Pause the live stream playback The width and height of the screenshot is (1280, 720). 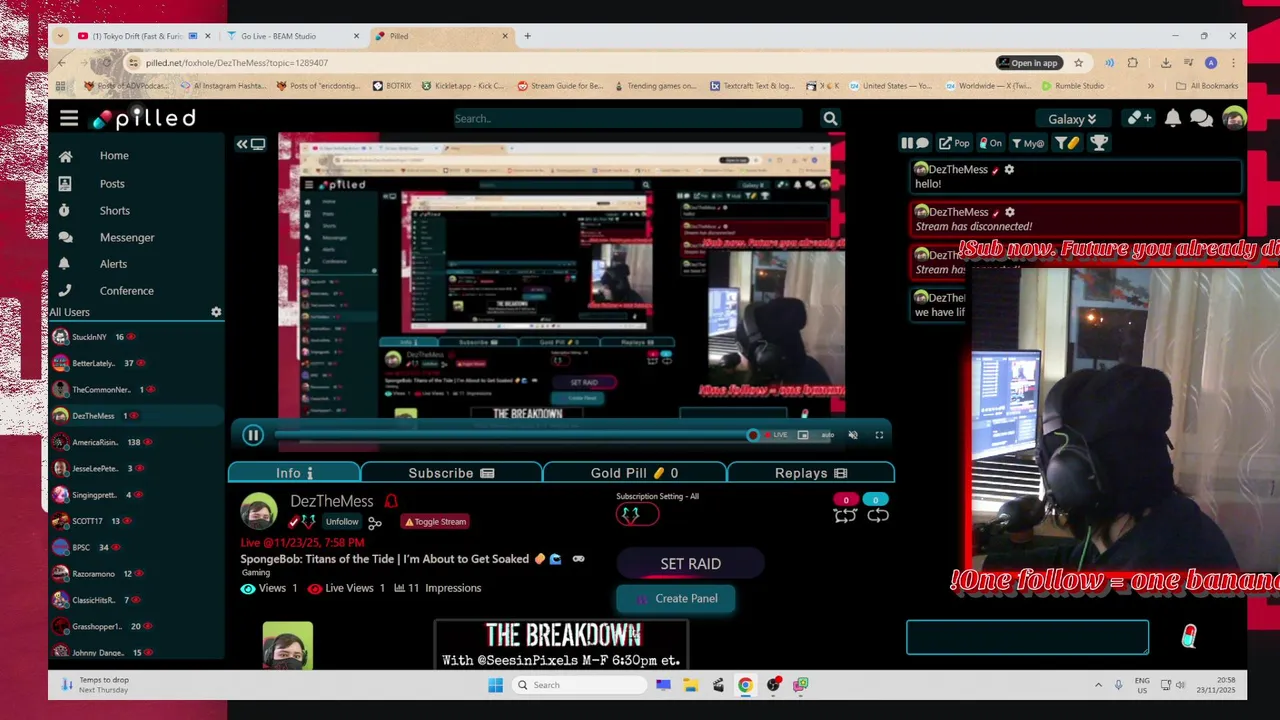(x=253, y=435)
